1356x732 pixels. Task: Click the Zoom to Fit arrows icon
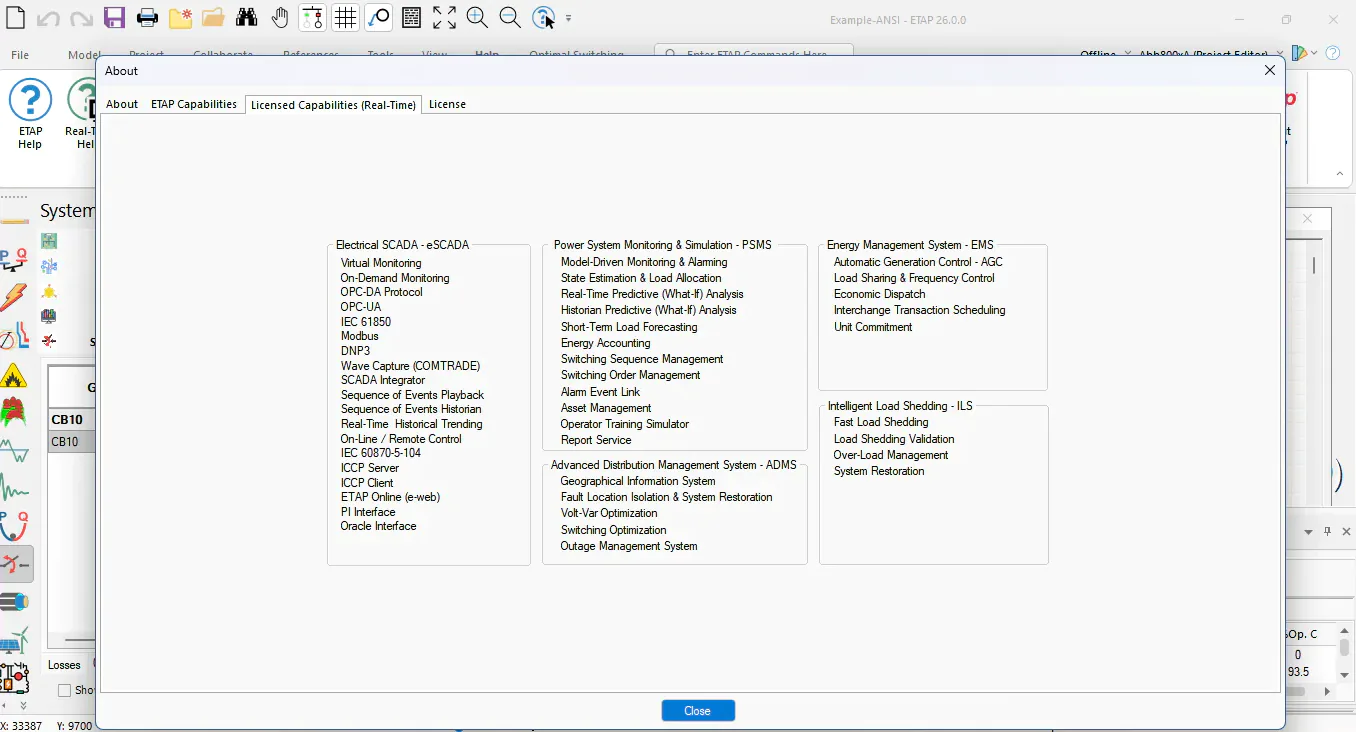(x=444, y=18)
